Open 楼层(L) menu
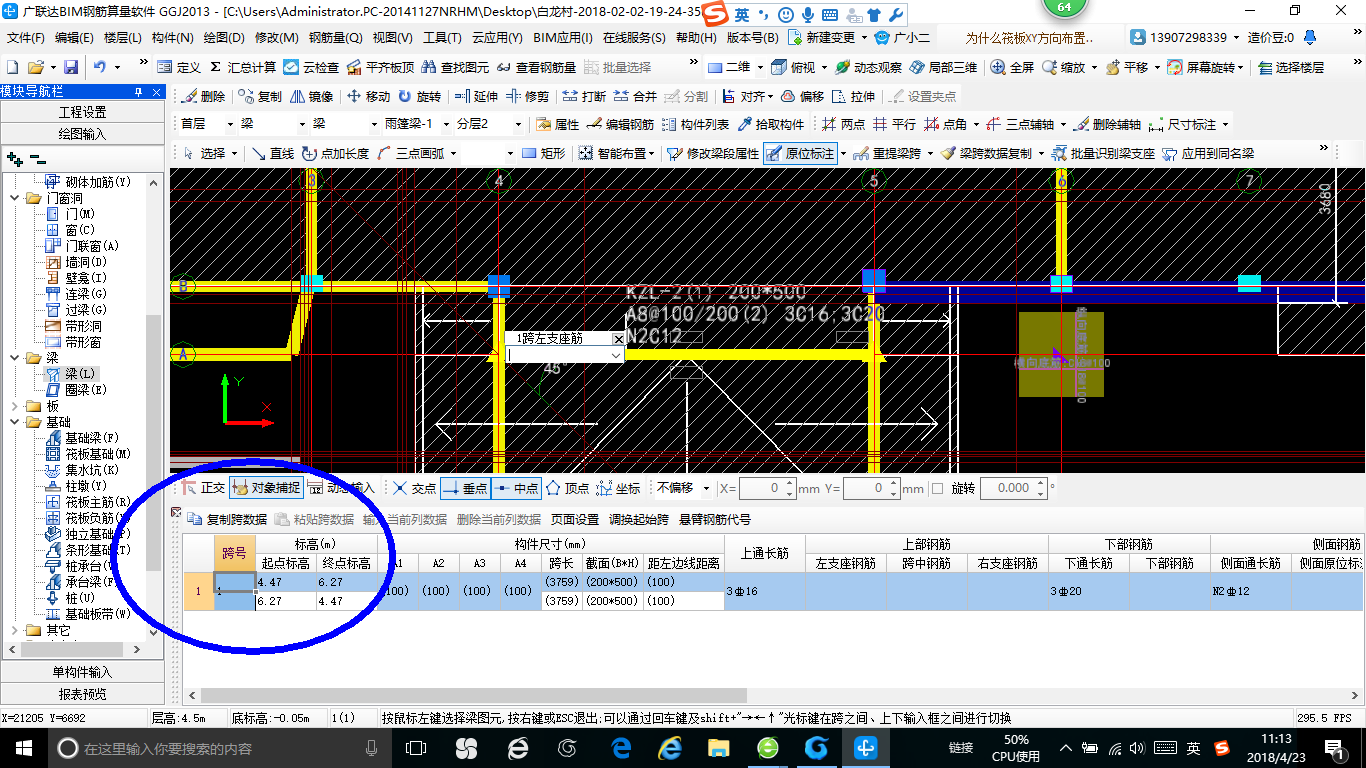This screenshot has width=1366, height=768. (122, 38)
